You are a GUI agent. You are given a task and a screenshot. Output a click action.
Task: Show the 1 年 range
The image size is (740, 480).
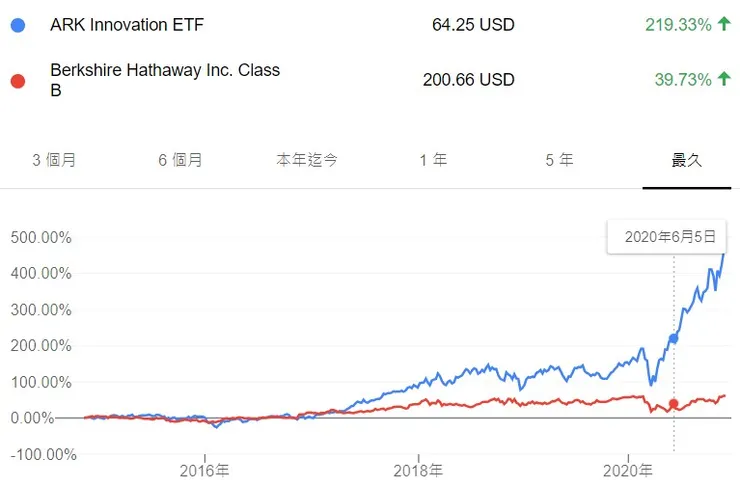pyautogui.click(x=433, y=160)
